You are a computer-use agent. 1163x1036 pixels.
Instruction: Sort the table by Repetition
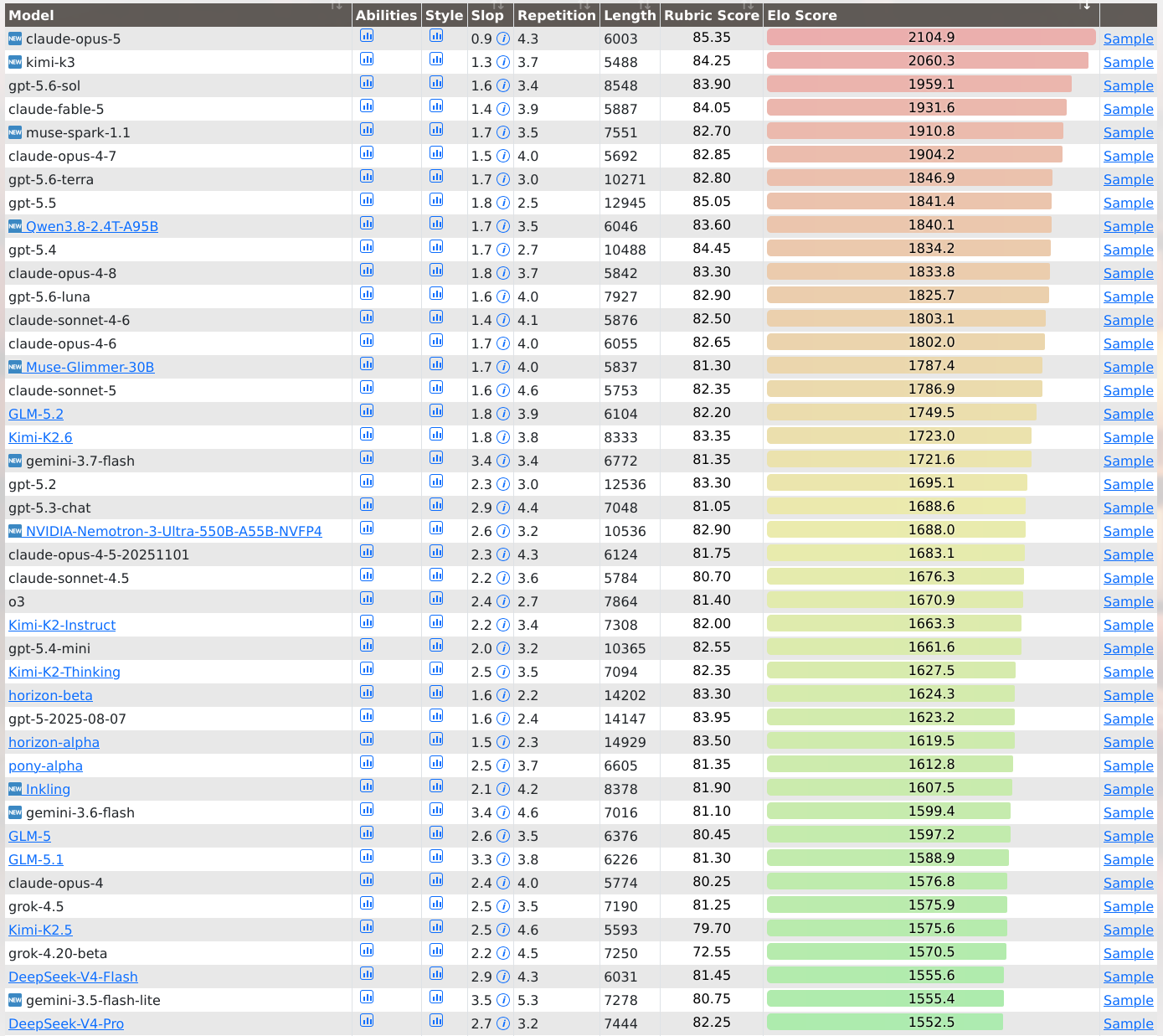557,15
